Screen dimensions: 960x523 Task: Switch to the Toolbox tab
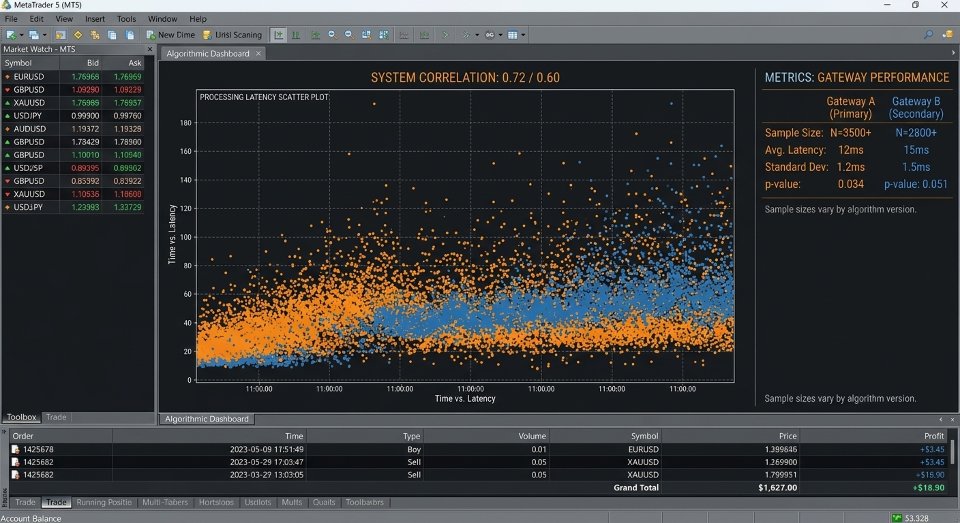(x=21, y=417)
